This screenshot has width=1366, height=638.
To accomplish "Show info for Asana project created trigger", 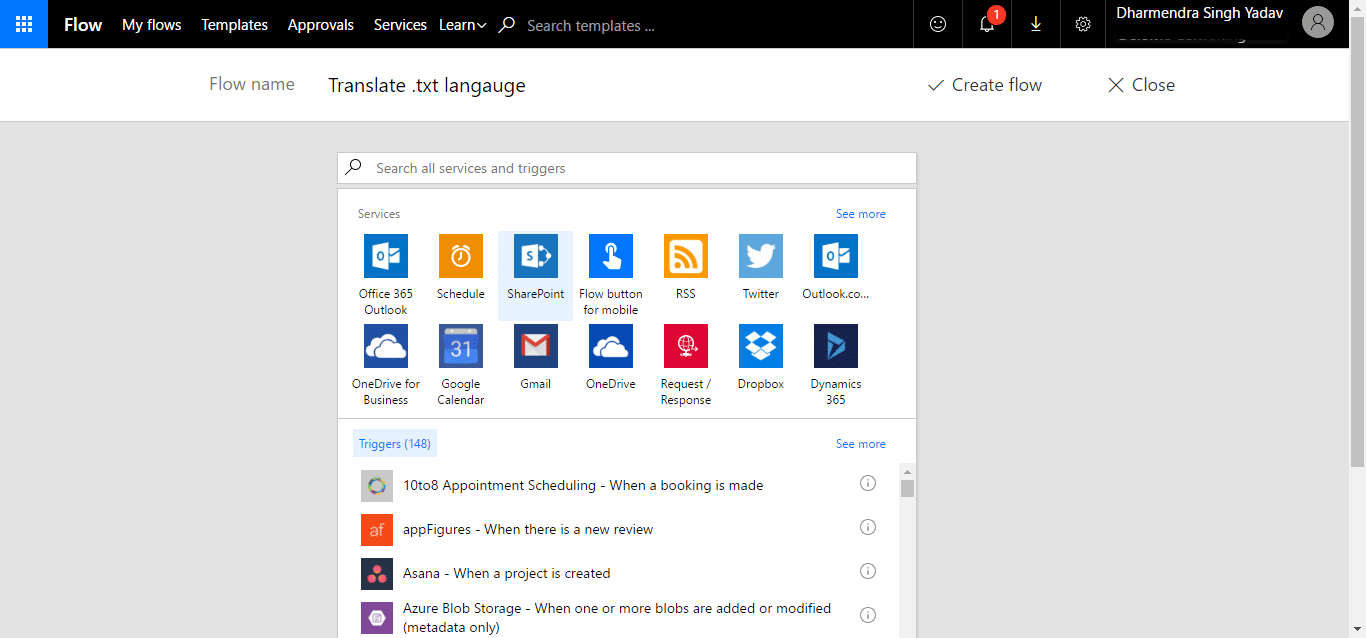I will [868, 571].
